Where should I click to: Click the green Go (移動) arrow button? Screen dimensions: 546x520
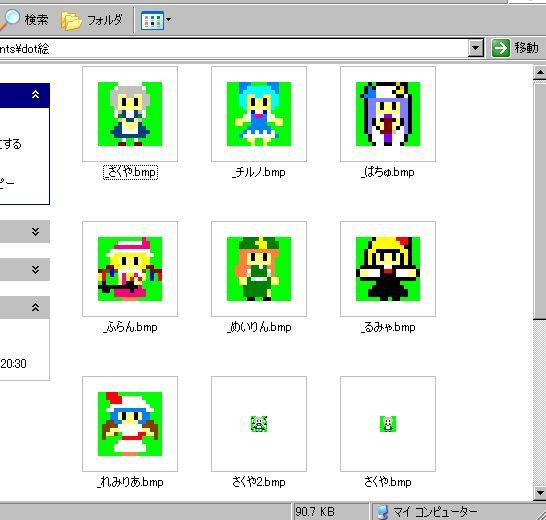[500, 48]
